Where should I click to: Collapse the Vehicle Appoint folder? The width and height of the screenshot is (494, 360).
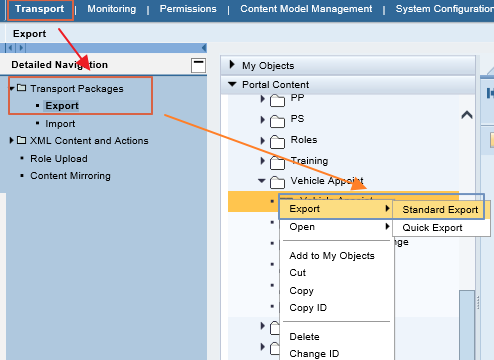262,181
